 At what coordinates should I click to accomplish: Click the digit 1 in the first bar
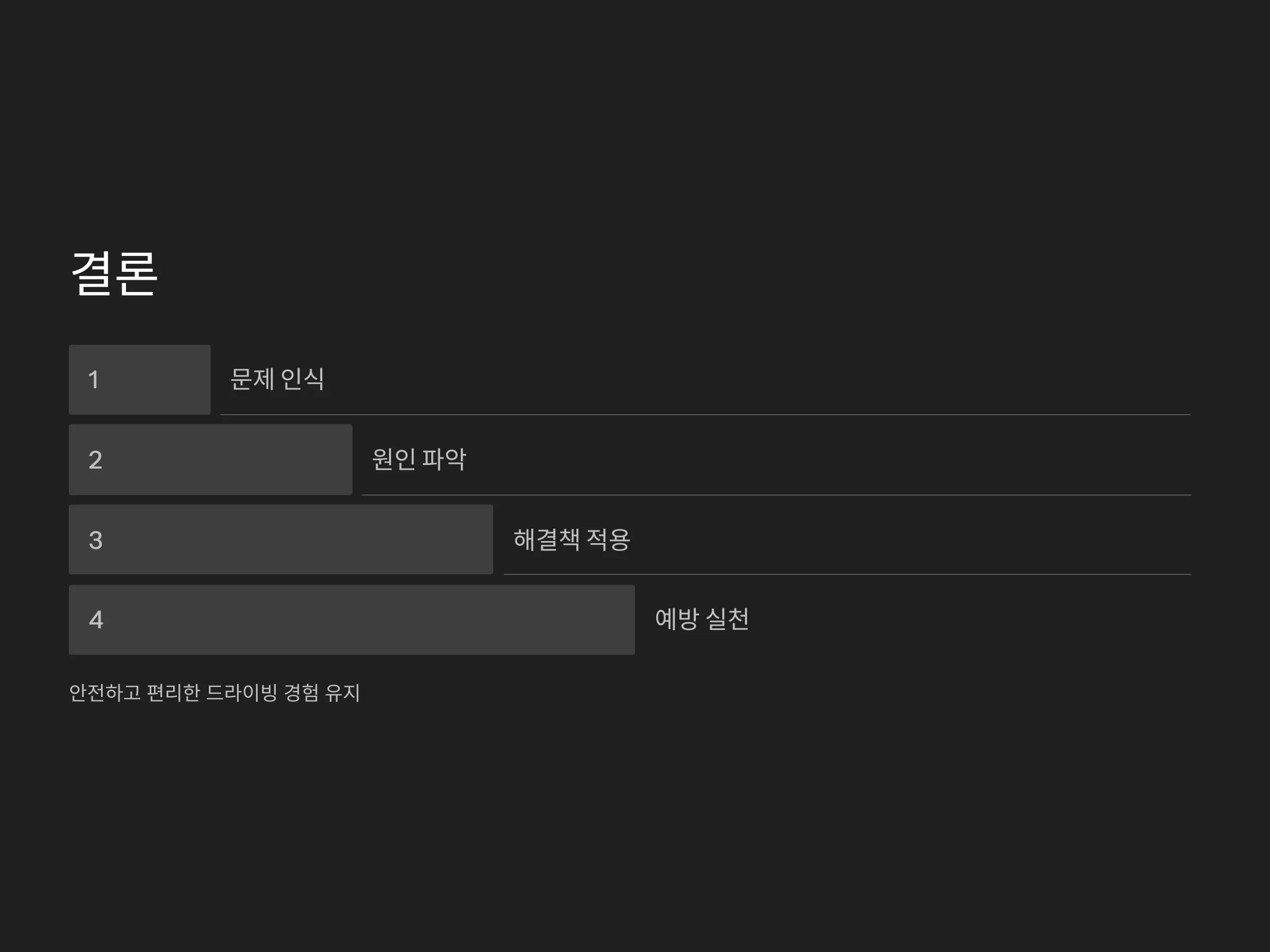click(x=94, y=380)
